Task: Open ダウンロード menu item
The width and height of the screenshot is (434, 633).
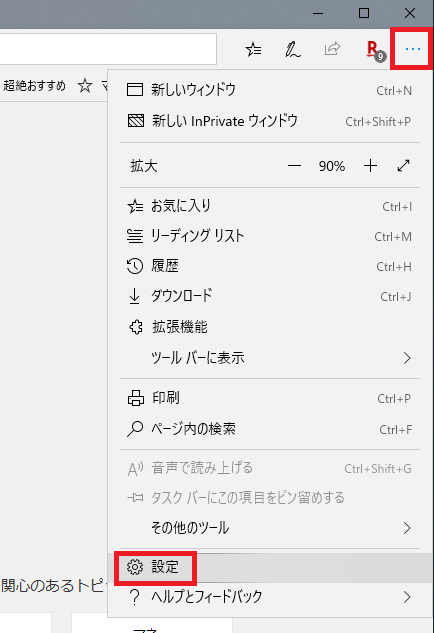Action: pos(270,296)
